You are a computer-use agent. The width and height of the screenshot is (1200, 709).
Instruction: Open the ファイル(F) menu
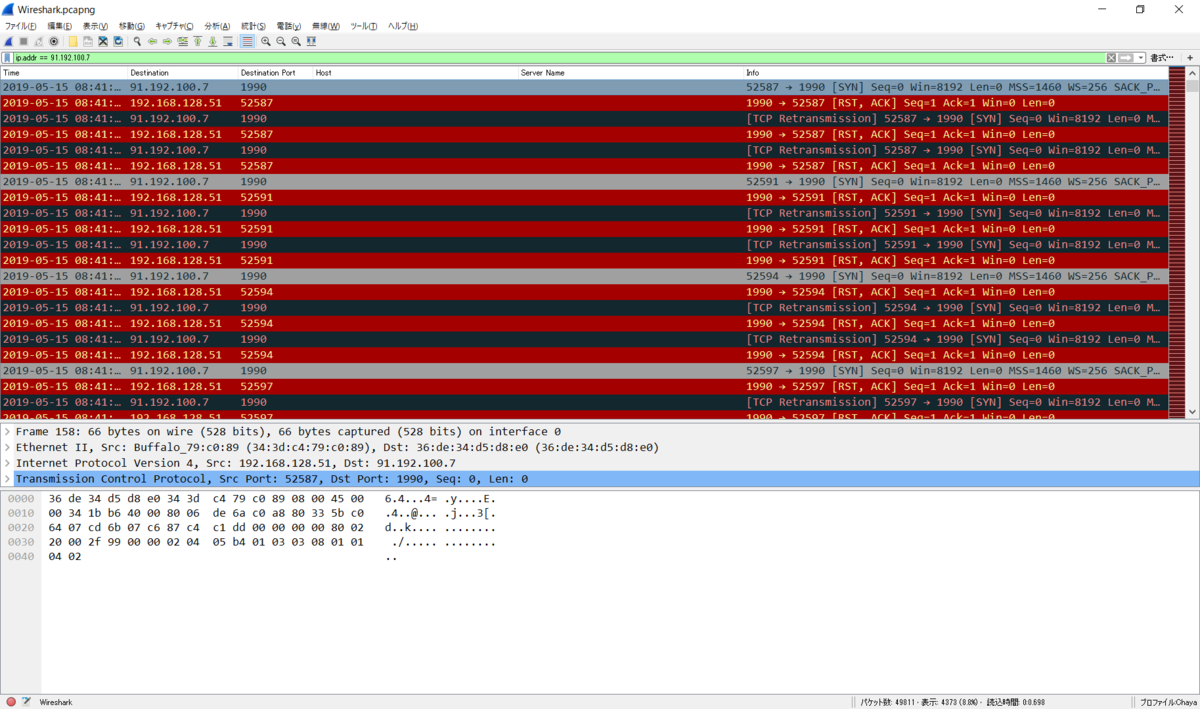pos(20,26)
